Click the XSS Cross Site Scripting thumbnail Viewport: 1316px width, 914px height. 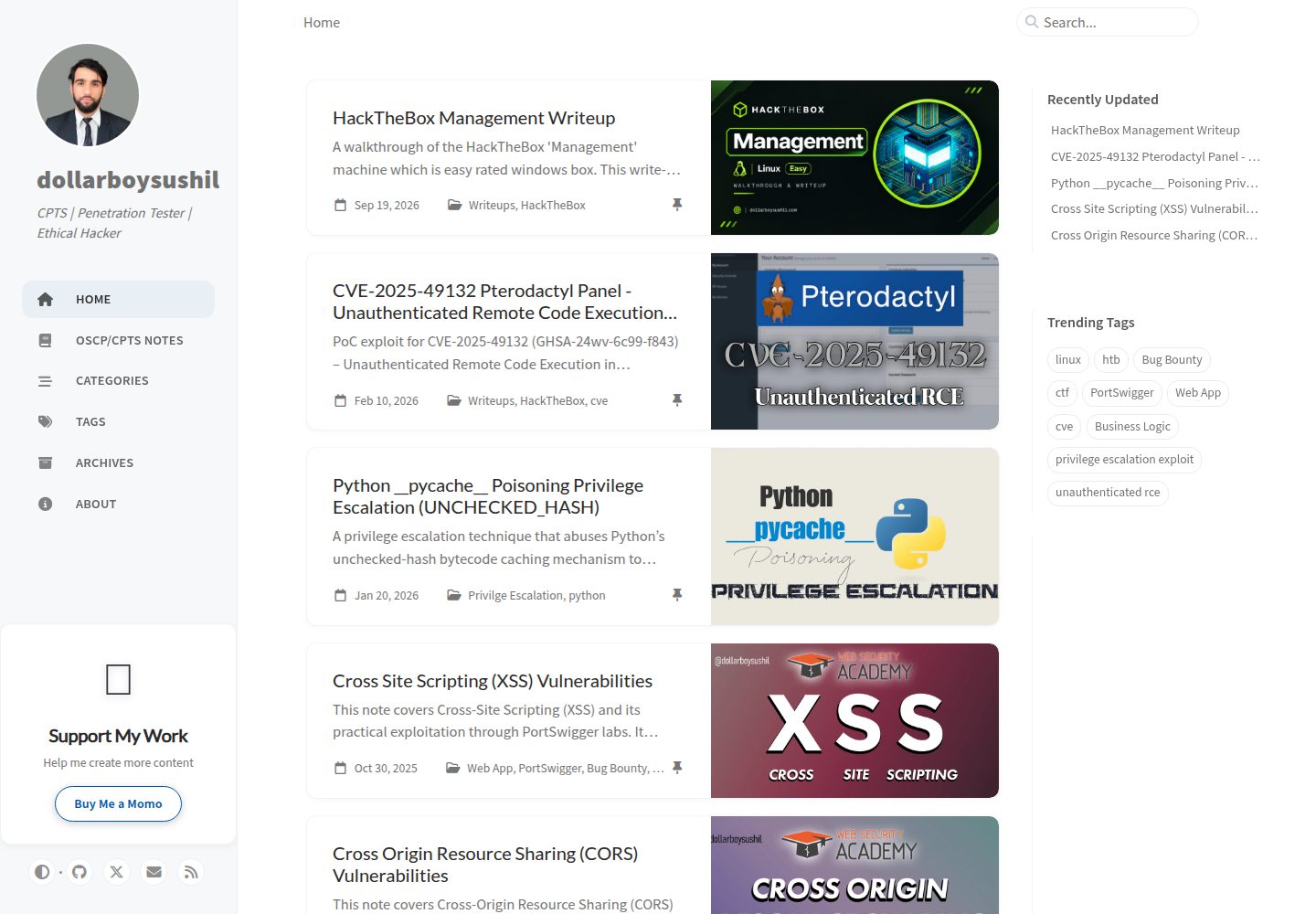tap(854, 720)
